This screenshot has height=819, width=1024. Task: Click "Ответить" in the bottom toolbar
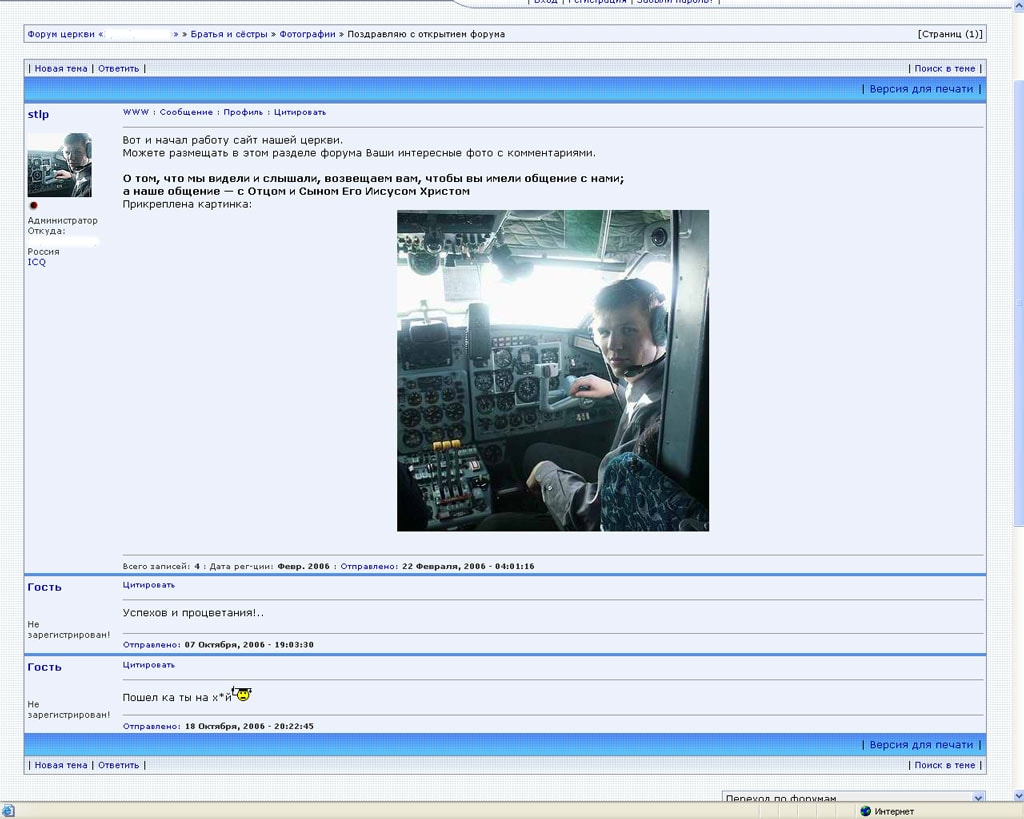point(118,765)
